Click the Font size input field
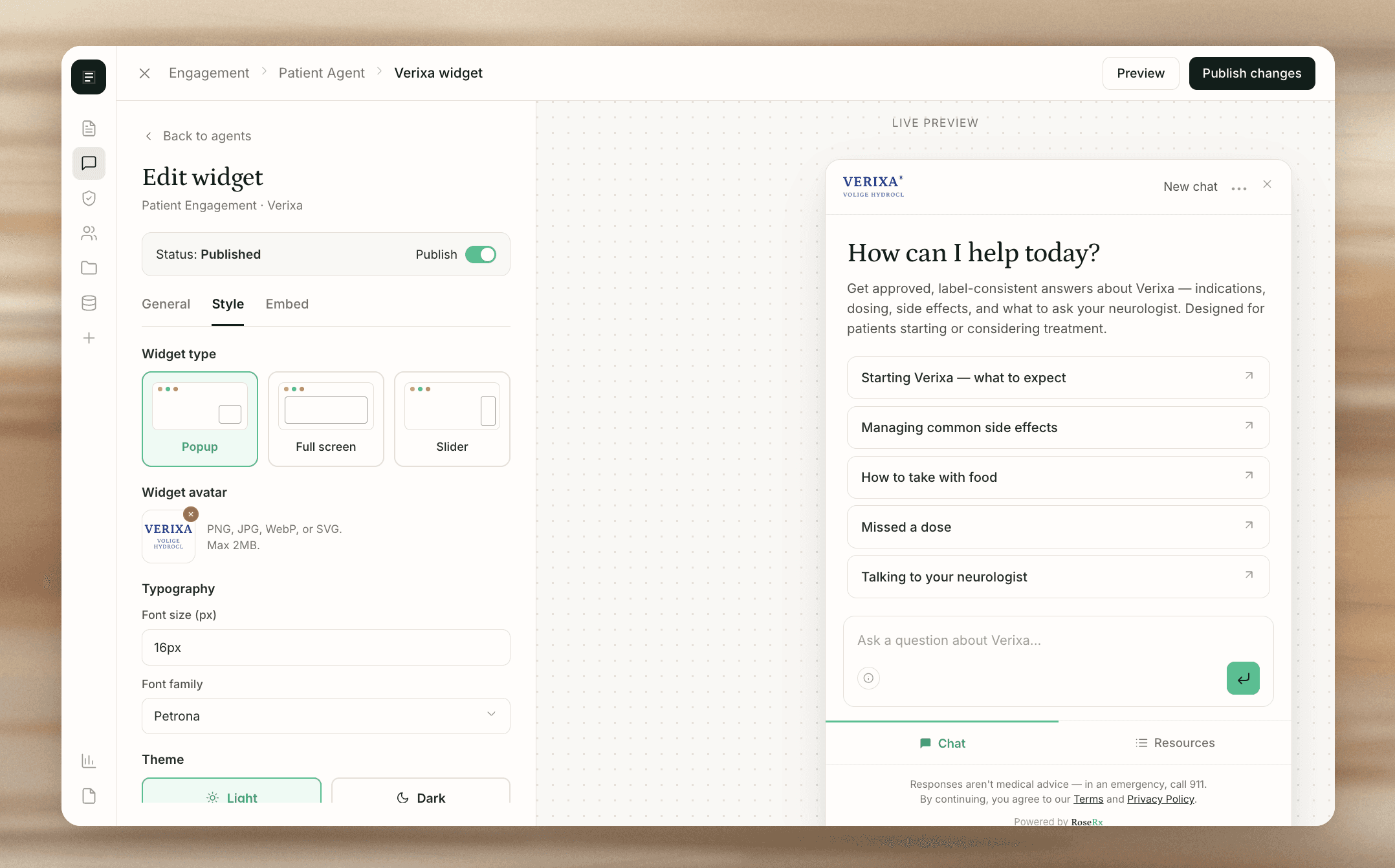 click(325, 647)
